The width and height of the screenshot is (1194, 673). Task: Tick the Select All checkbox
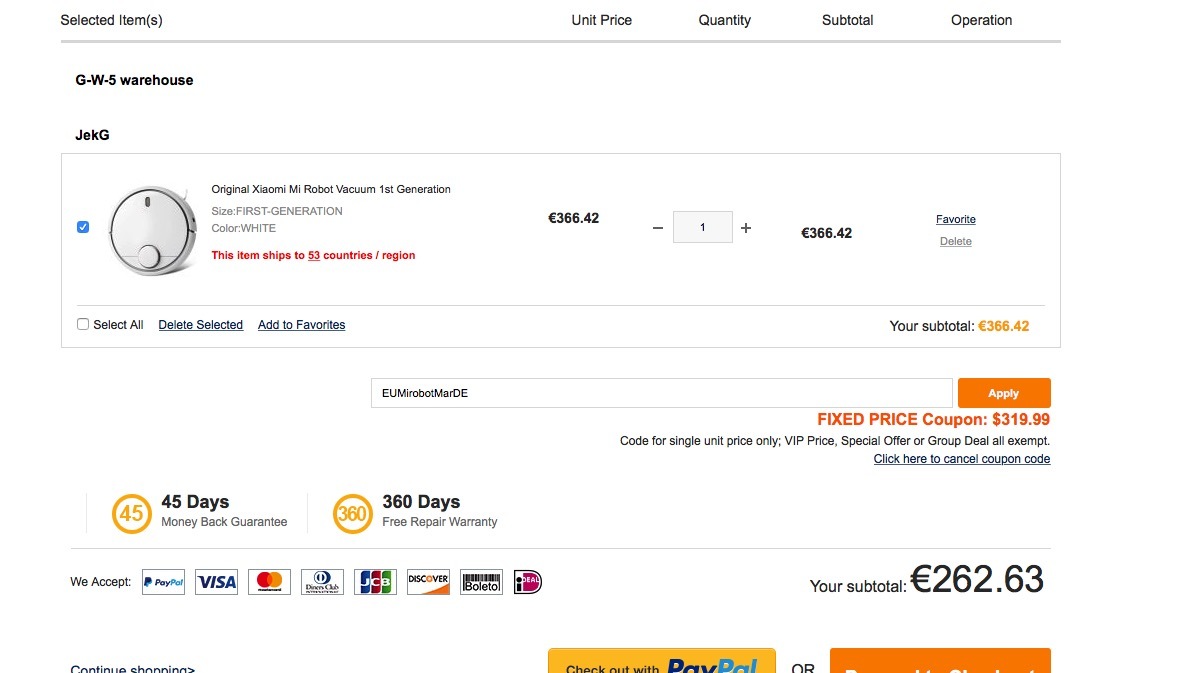tap(83, 324)
